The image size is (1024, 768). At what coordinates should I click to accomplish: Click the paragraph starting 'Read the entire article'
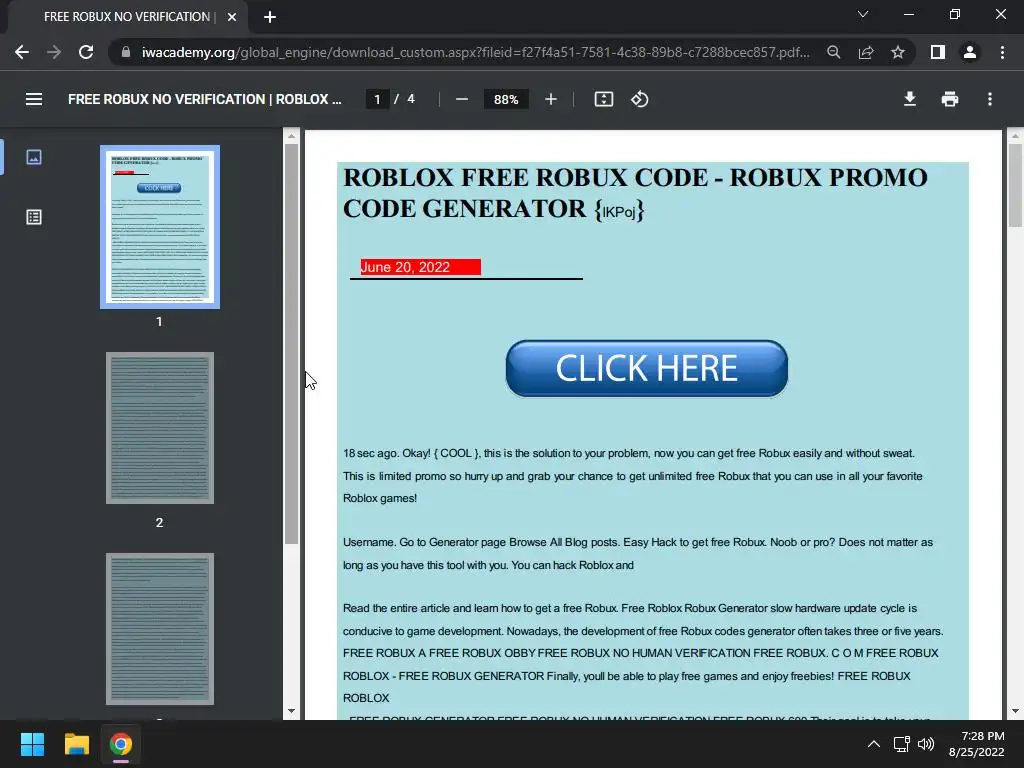(x=643, y=653)
